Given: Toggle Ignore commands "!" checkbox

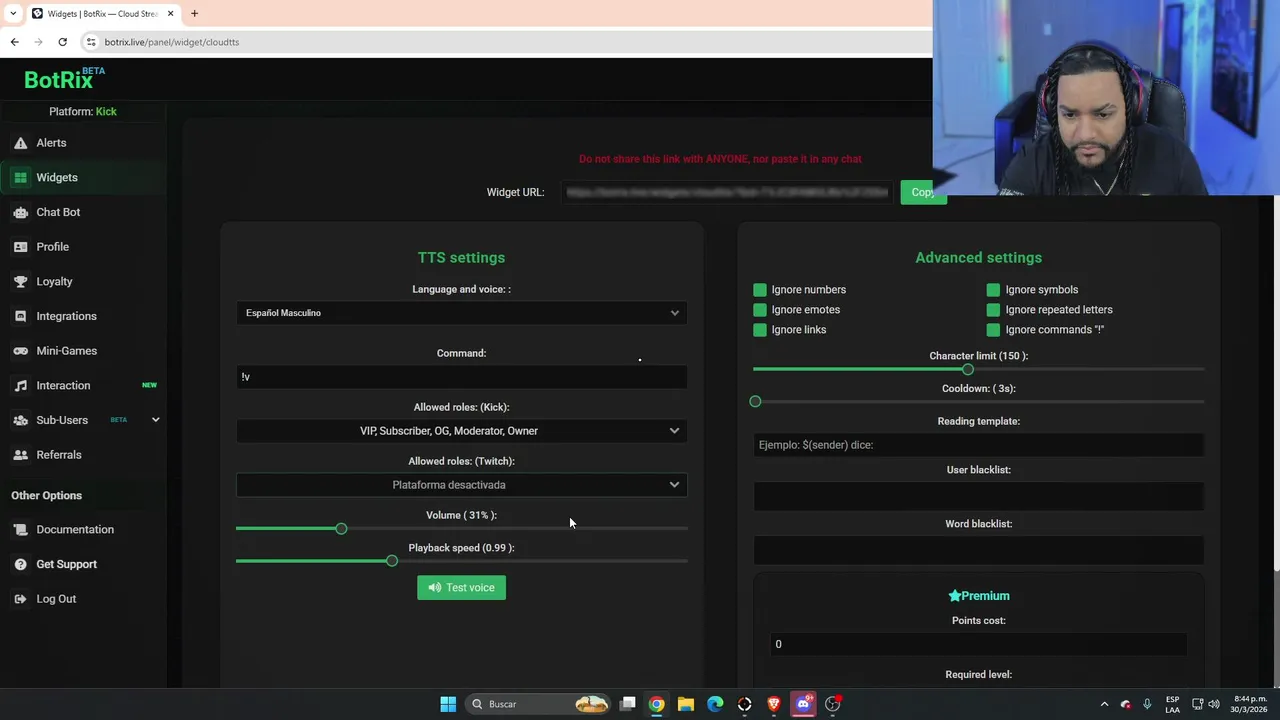Looking at the screenshot, I should click(993, 330).
